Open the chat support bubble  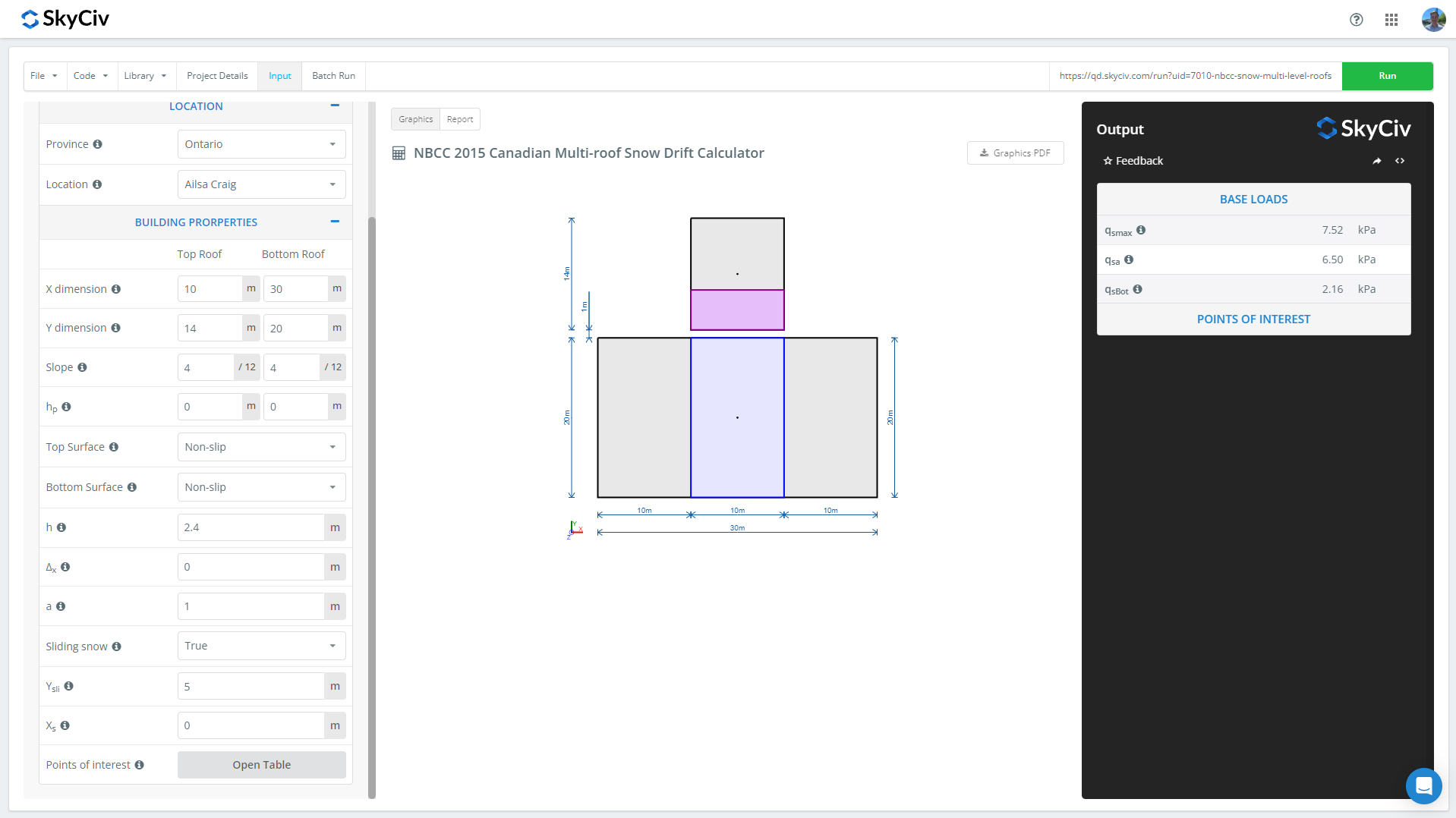click(x=1423, y=785)
